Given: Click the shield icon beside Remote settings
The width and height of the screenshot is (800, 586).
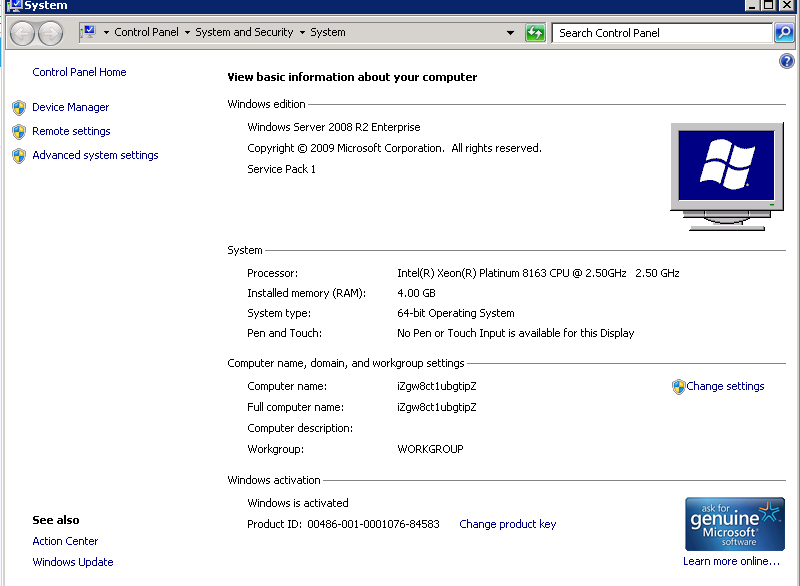Looking at the screenshot, I should [x=20, y=131].
